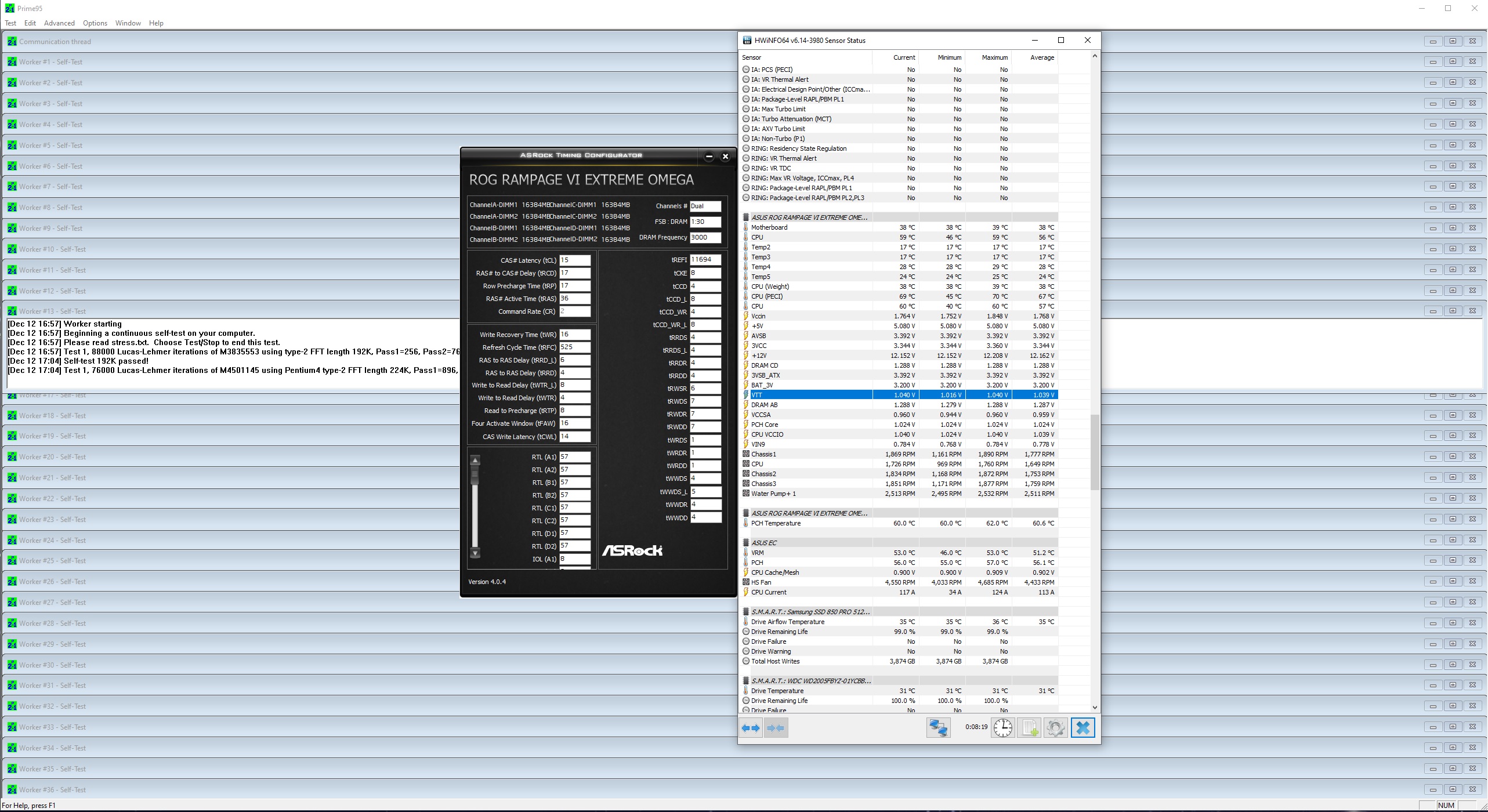The image size is (1488, 812).
Task: Collapse ASUS EC sensor group header
Action: [763, 543]
